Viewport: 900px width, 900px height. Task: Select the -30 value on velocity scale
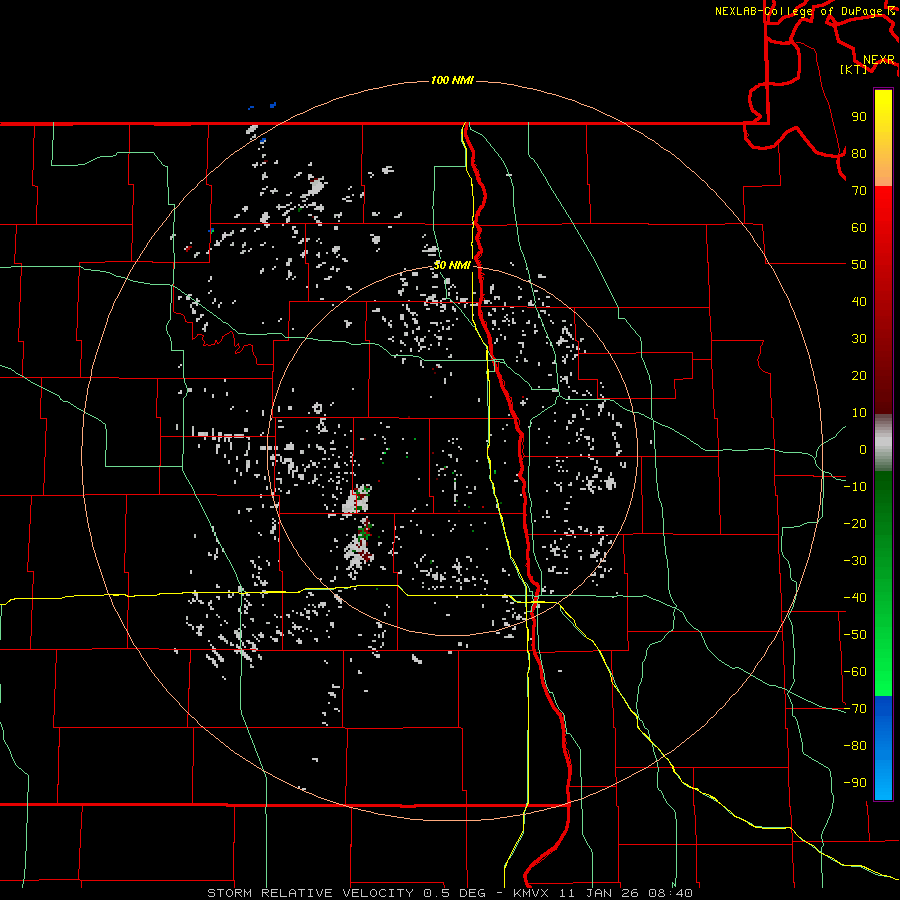tap(855, 561)
